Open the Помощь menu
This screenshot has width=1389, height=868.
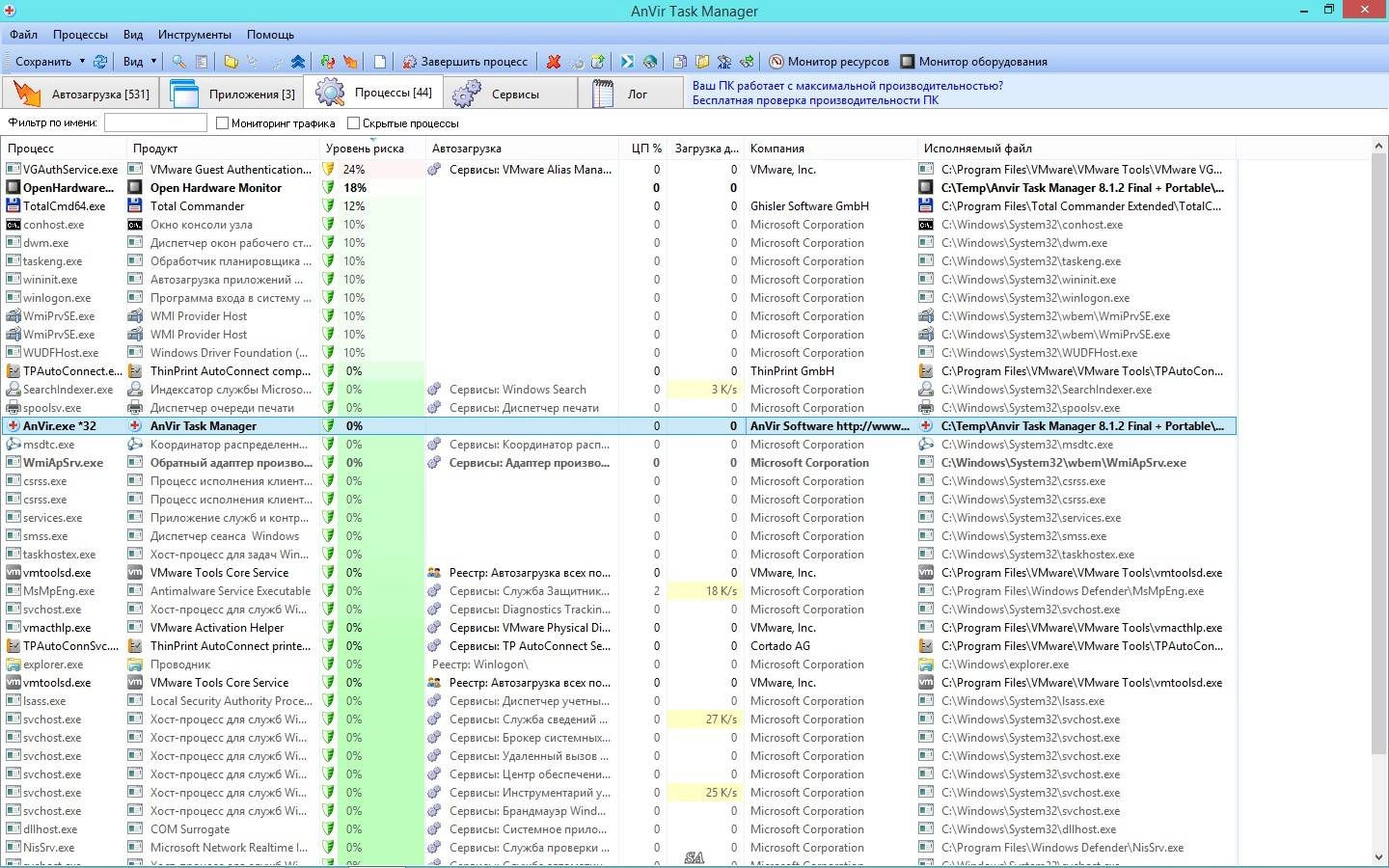click(270, 34)
